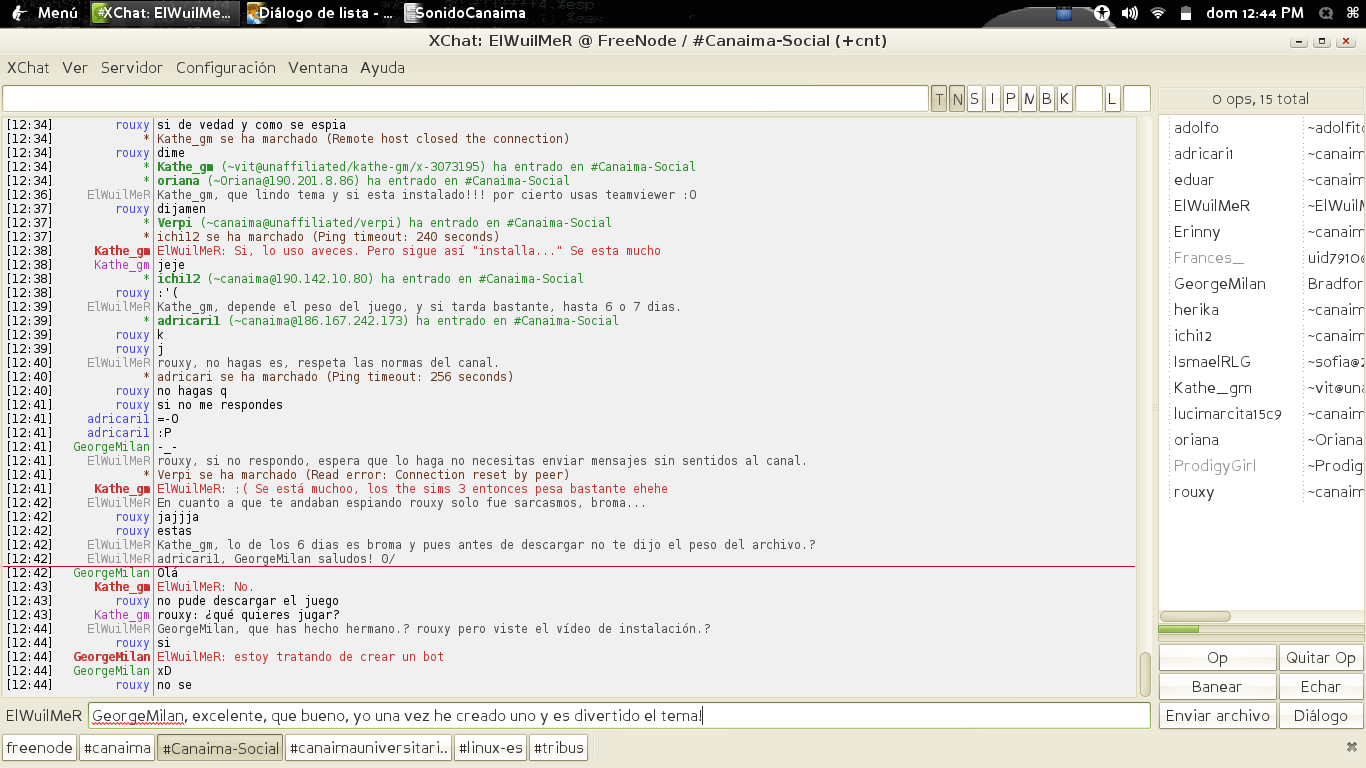The height and width of the screenshot is (768, 1366).
Task: Switch to the freenode tab
Action: pos(40,748)
